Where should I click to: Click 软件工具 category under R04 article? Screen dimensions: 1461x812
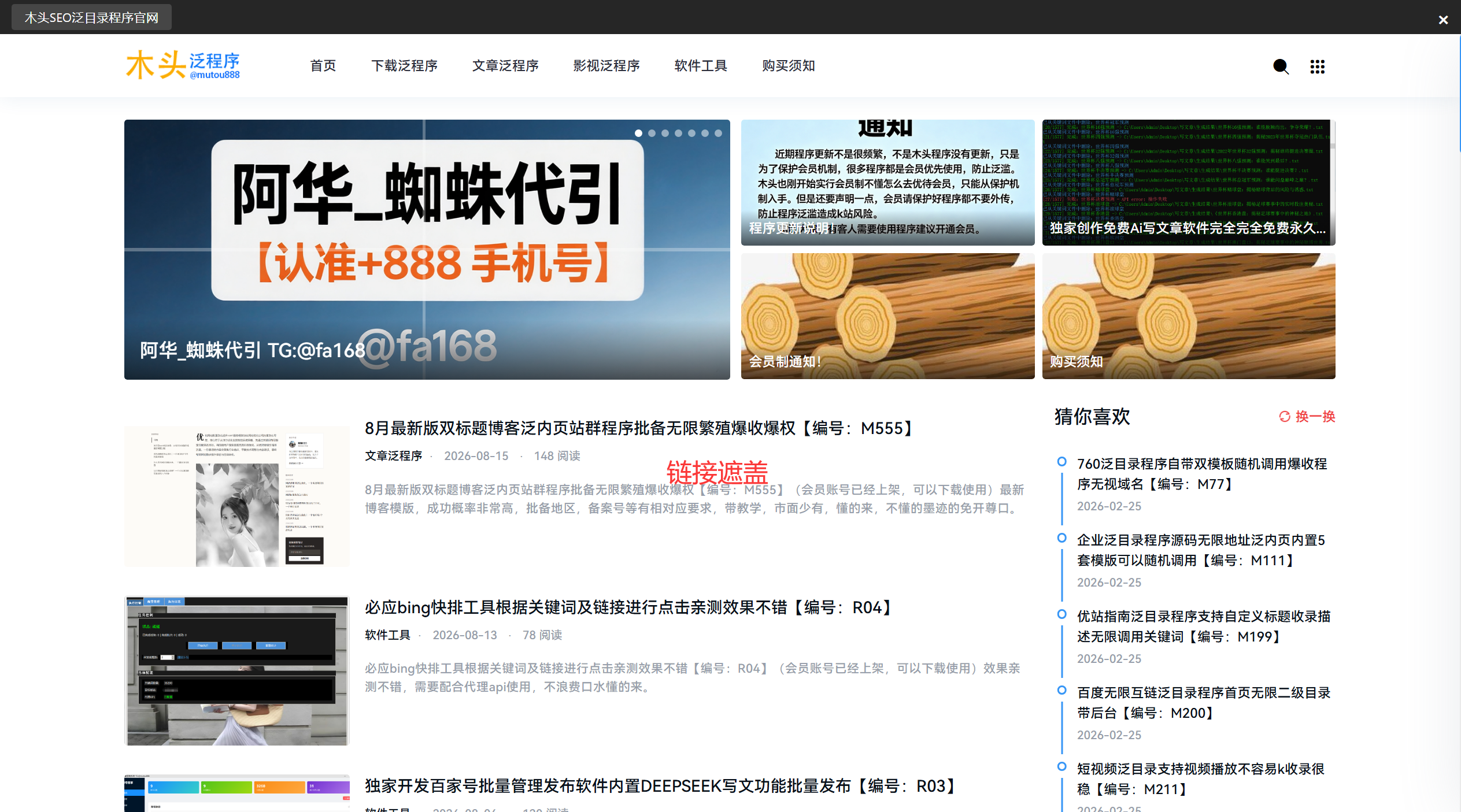coord(387,635)
